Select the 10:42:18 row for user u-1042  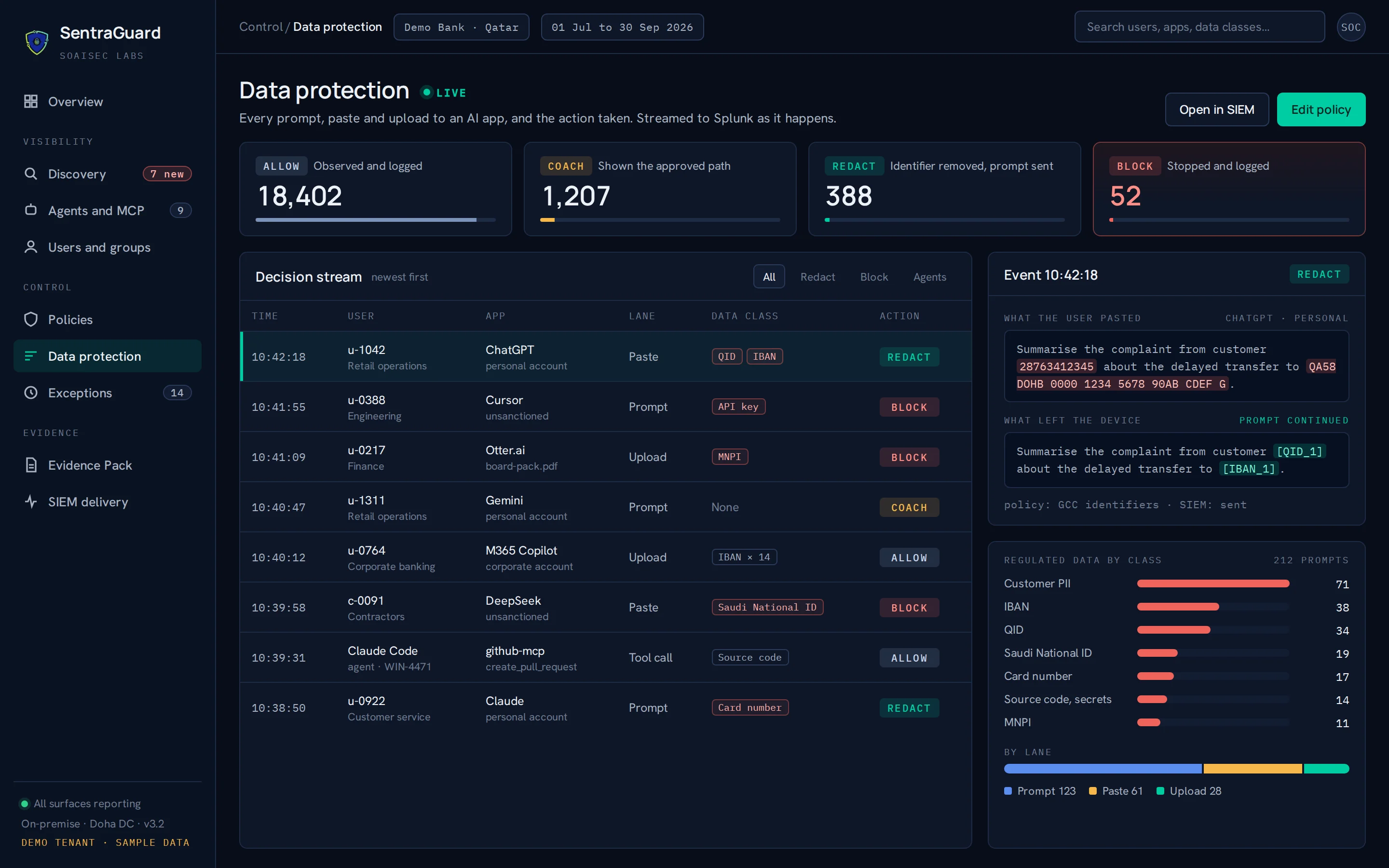(x=606, y=356)
